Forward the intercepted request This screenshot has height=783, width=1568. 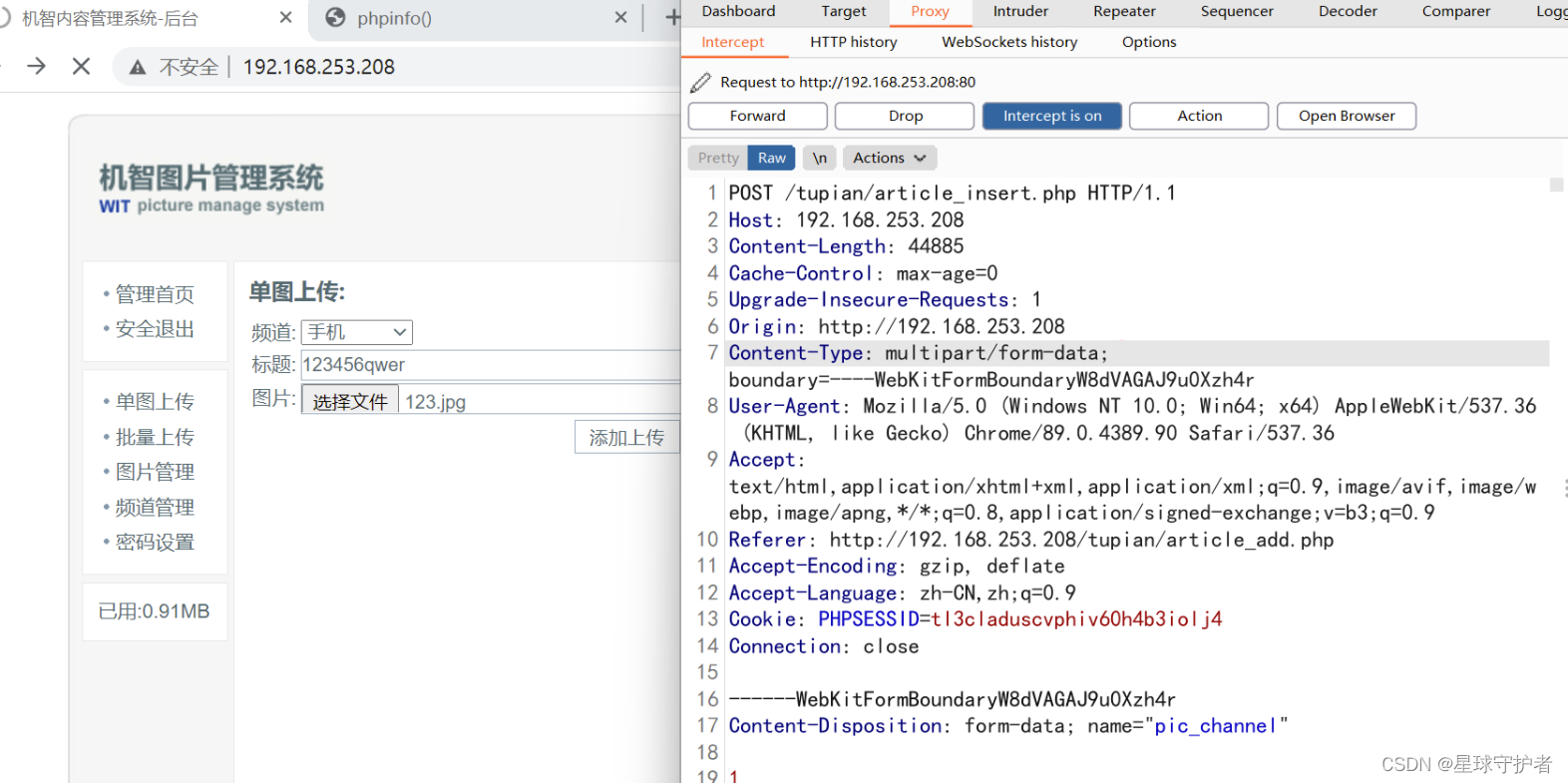click(x=758, y=116)
